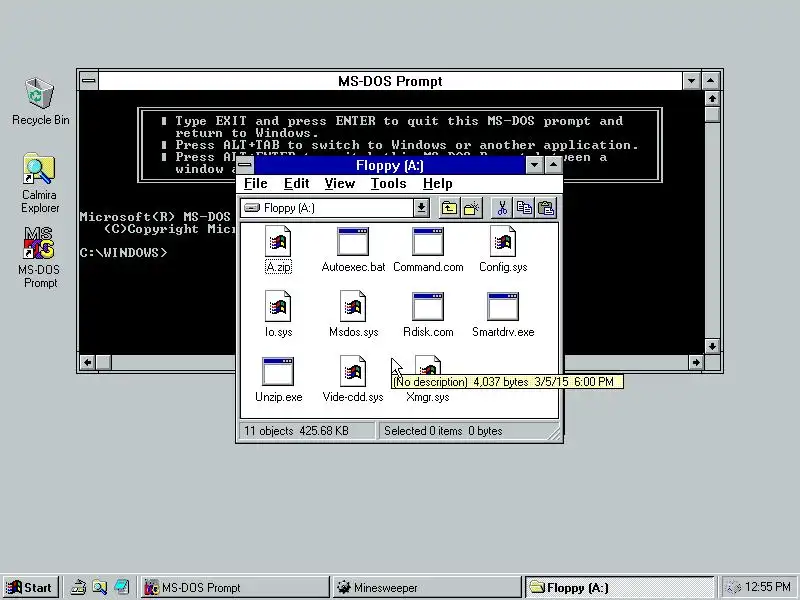Click MS-DOS Prompt vertical scrollbar up arrow

point(712,98)
